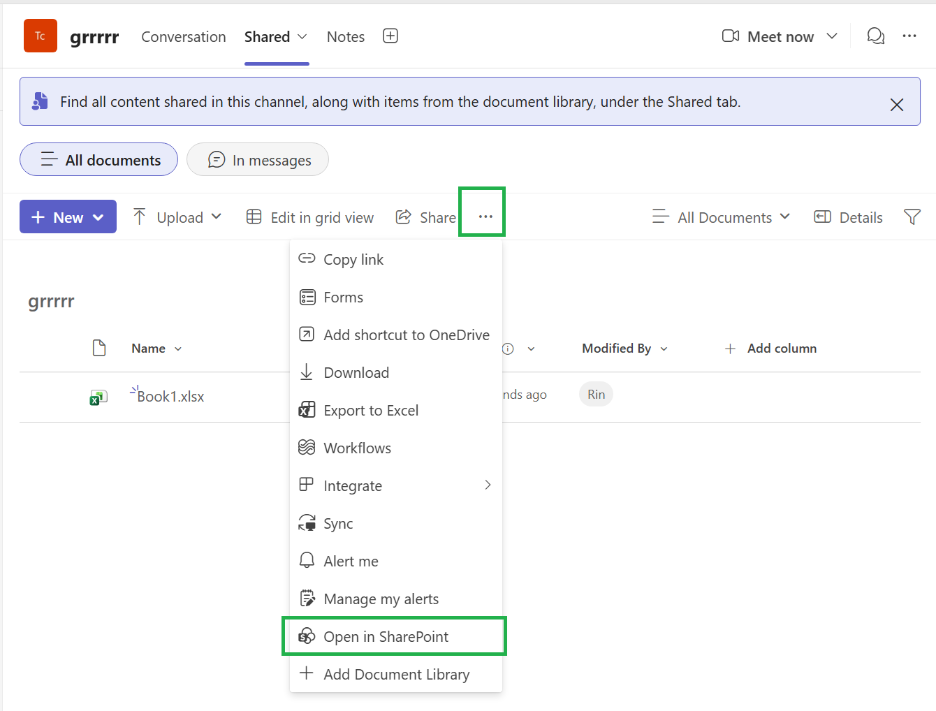Click the Rin modified-by chip
Viewport: 936px width, 711px height.
coord(596,395)
